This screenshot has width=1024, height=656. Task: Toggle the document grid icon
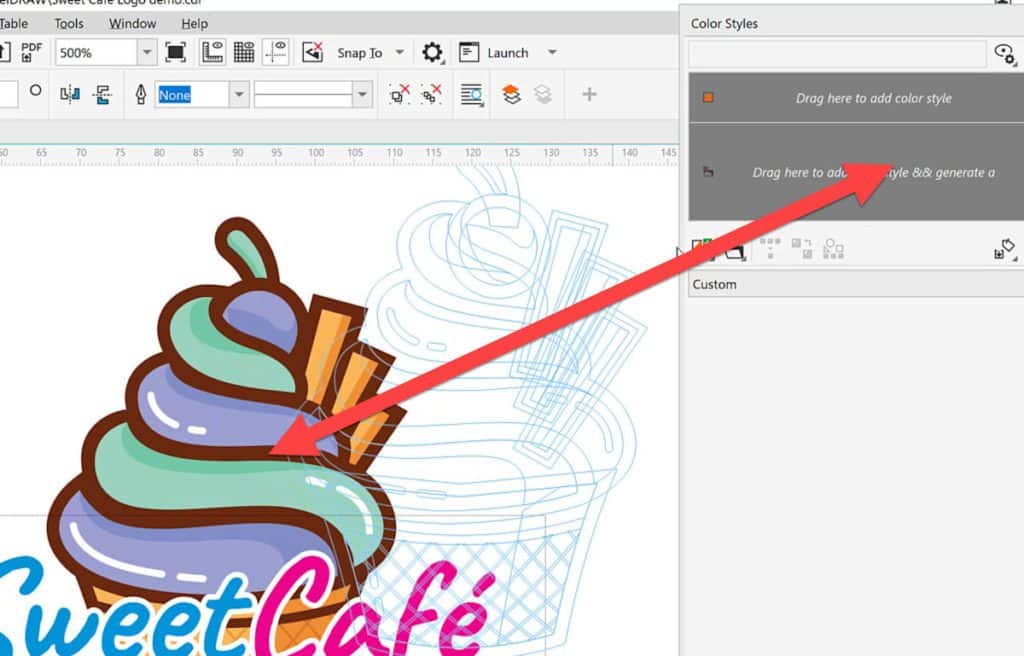click(x=244, y=53)
